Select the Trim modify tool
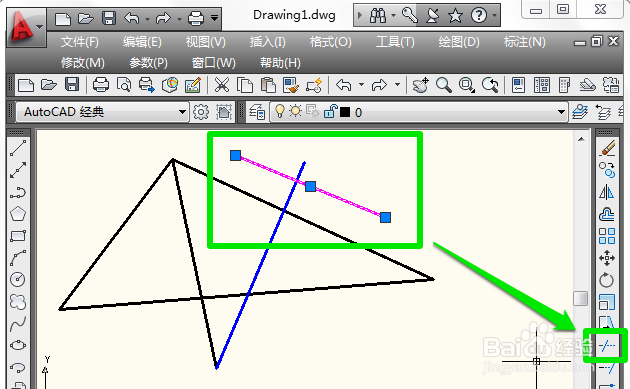This screenshot has height=389, width=630. (607, 346)
